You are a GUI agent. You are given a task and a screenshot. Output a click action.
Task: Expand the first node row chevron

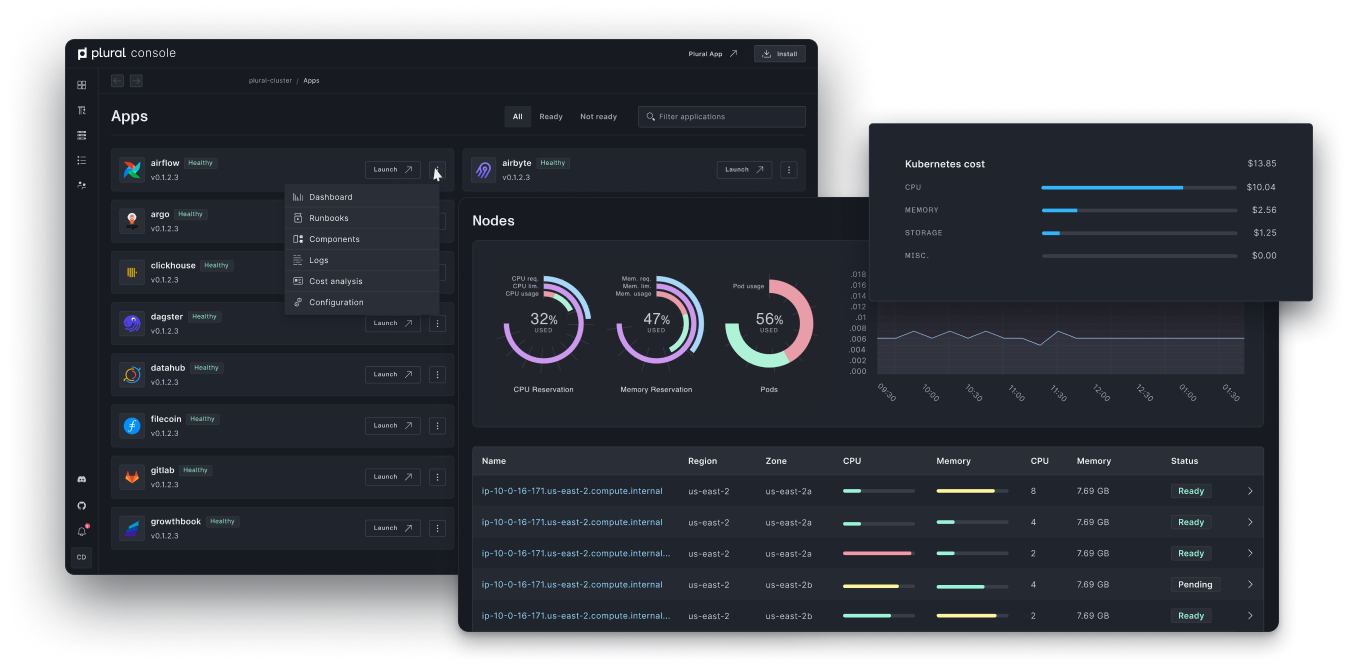click(x=1250, y=491)
